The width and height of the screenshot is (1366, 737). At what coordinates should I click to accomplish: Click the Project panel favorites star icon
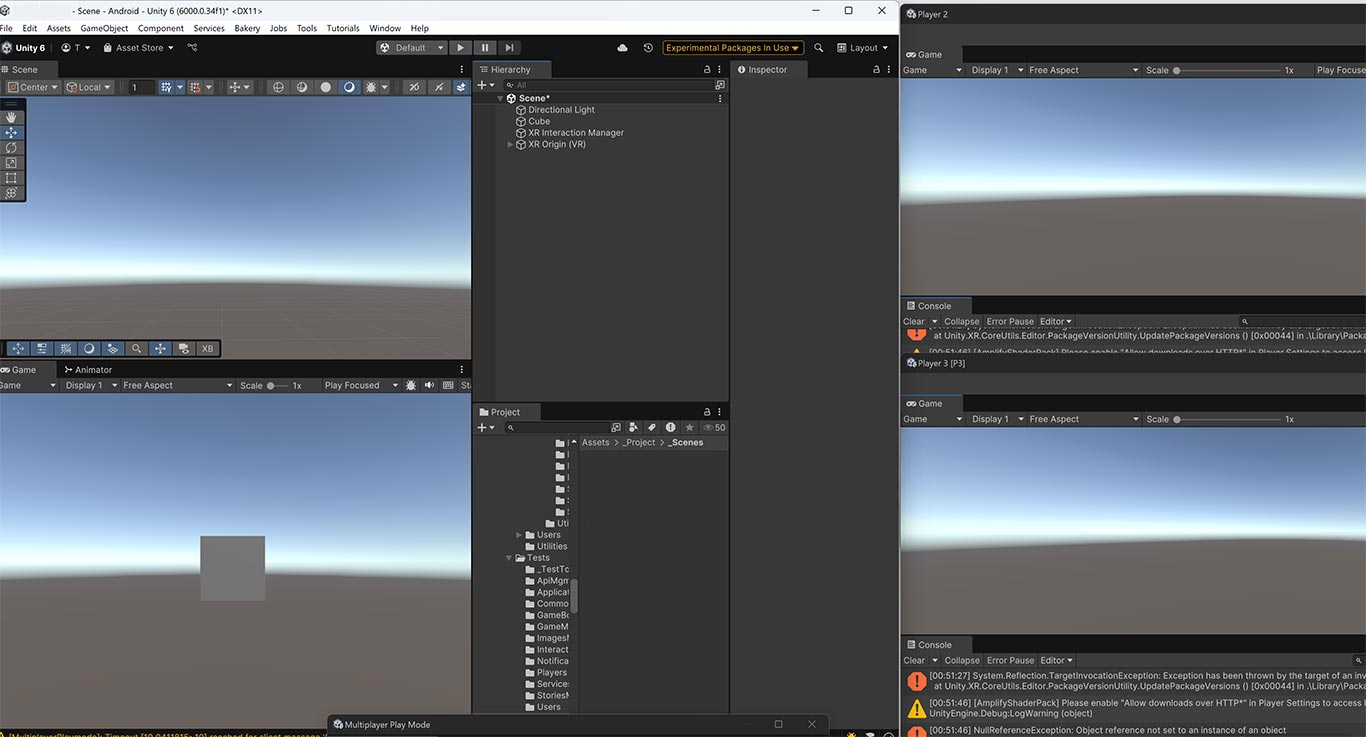click(x=689, y=427)
